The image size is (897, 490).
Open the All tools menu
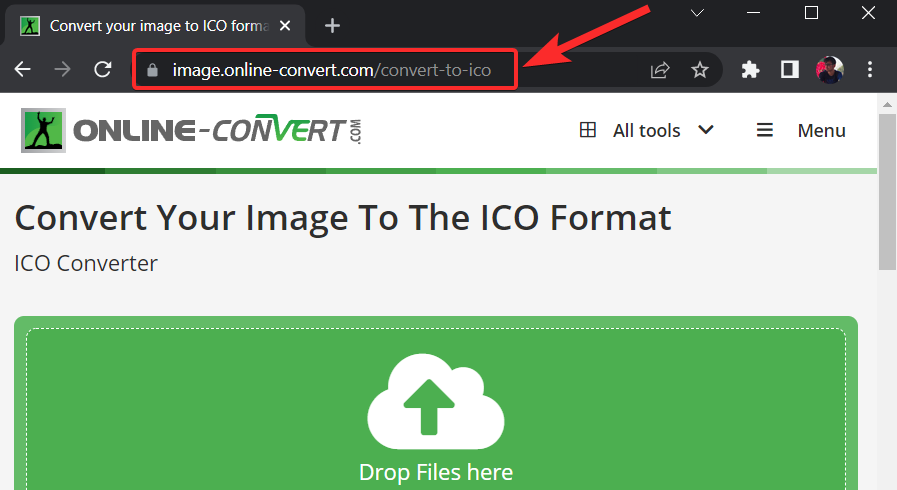click(646, 130)
